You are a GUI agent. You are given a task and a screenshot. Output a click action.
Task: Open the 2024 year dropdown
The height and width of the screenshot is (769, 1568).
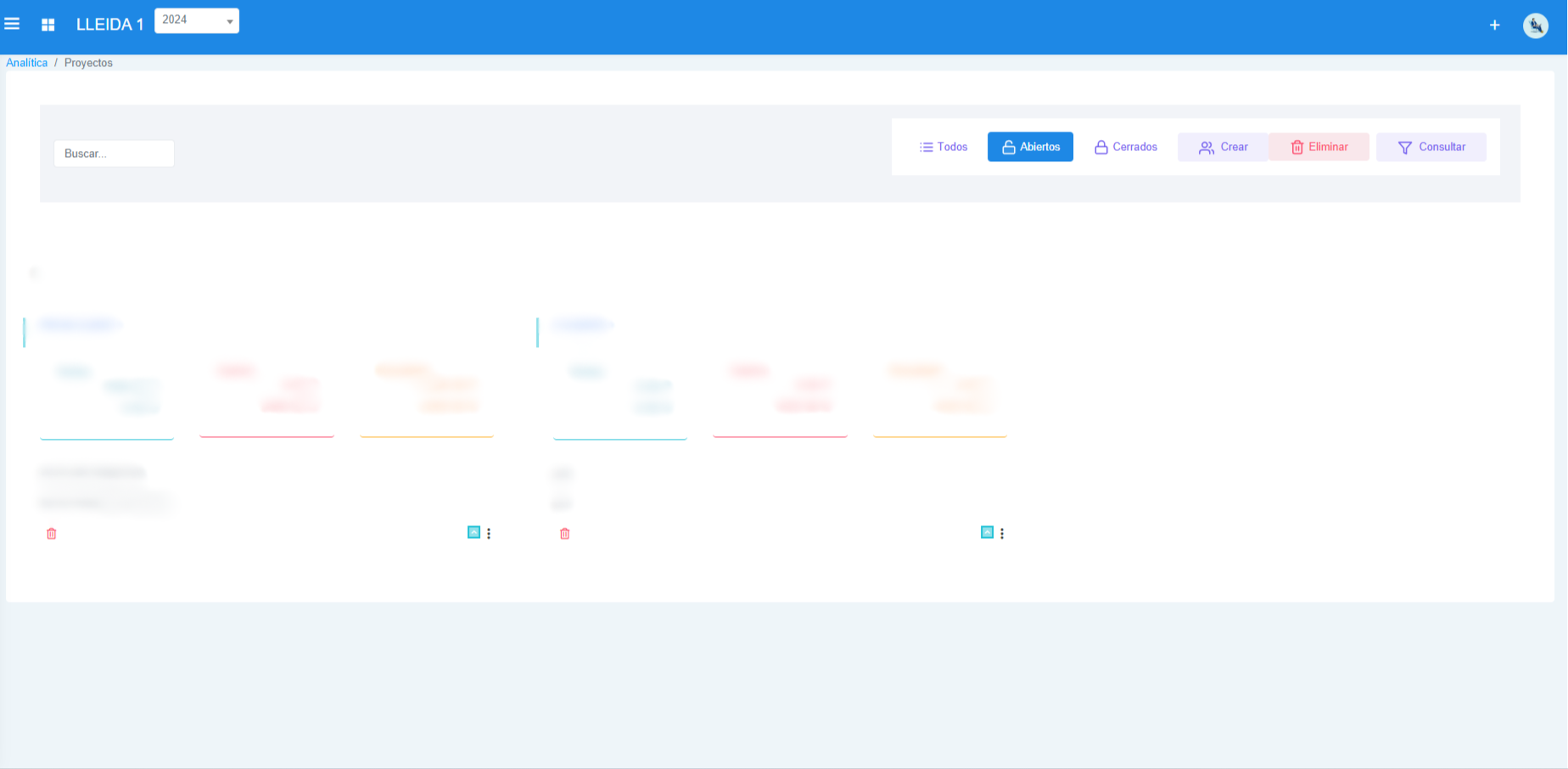tap(197, 20)
